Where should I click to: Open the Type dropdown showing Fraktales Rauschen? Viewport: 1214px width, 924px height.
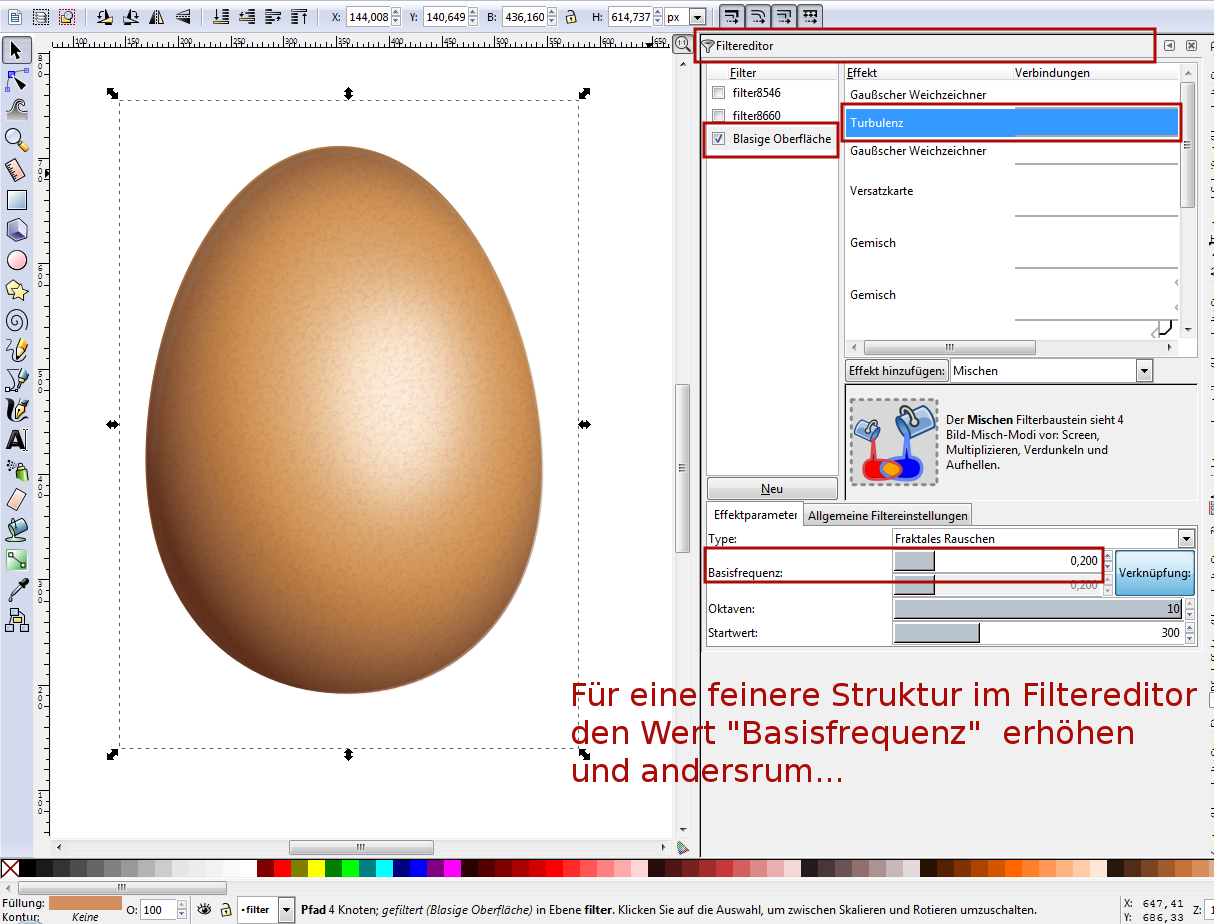point(1186,539)
